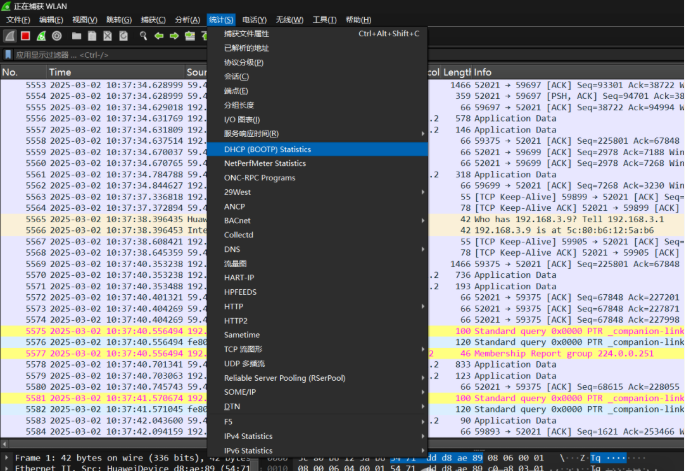The height and width of the screenshot is (471, 685).
Task: Open the 帮助(H) menu
Action: [x=358, y=20]
